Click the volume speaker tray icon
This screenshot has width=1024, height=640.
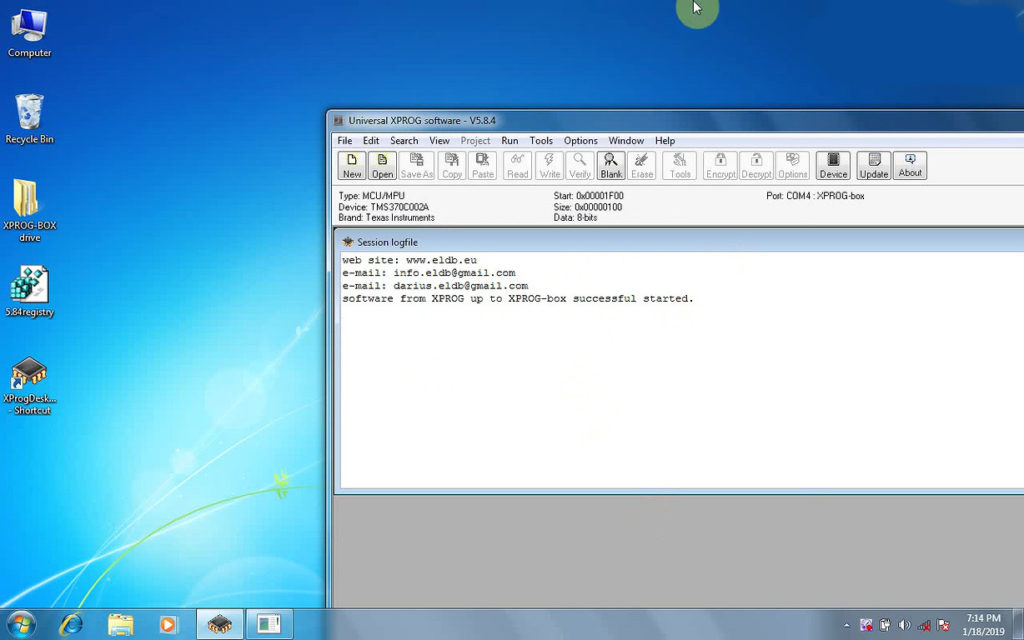pos(904,625)
